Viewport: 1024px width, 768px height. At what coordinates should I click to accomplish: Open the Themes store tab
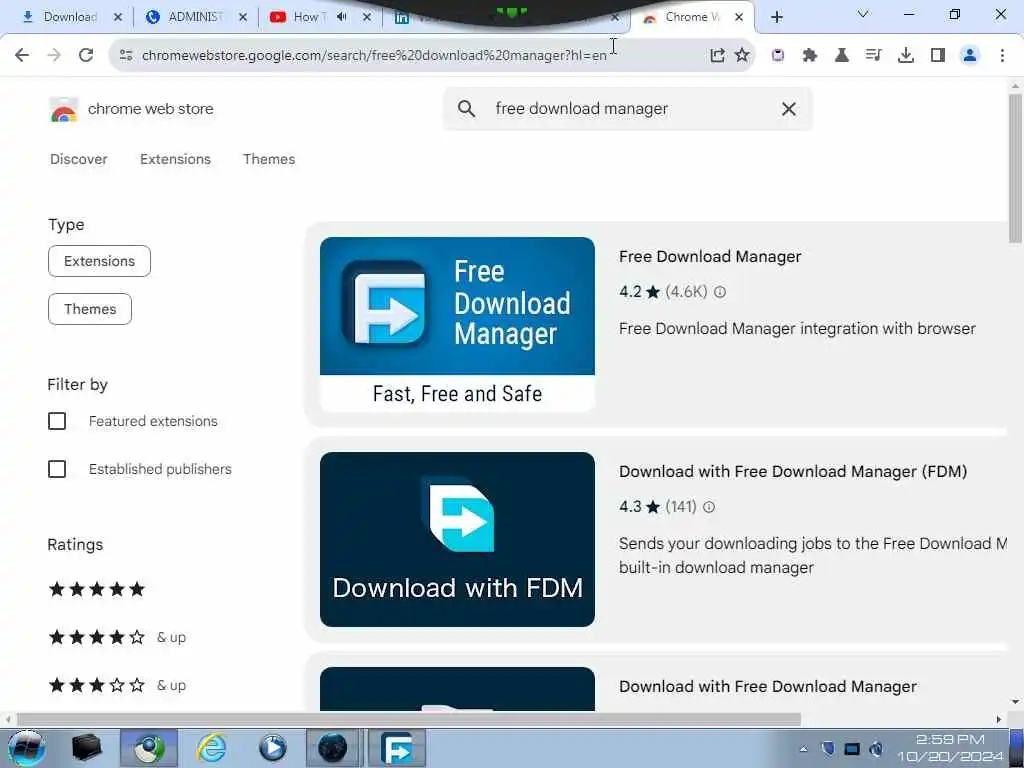pos(269,159)
